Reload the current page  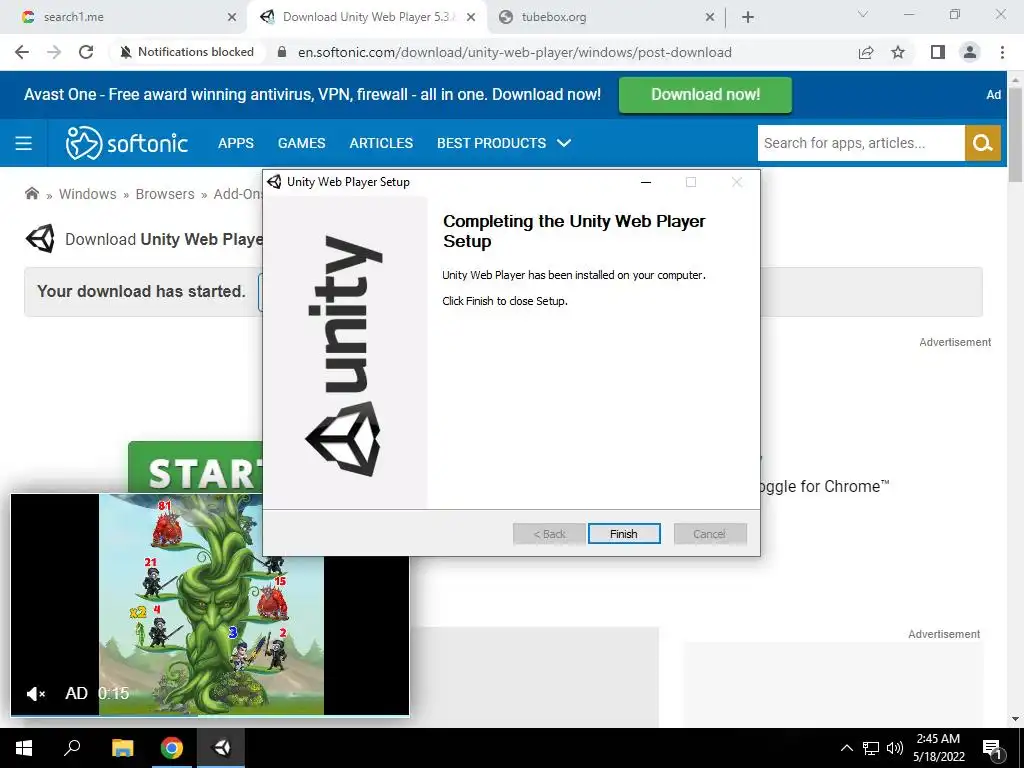86,52
